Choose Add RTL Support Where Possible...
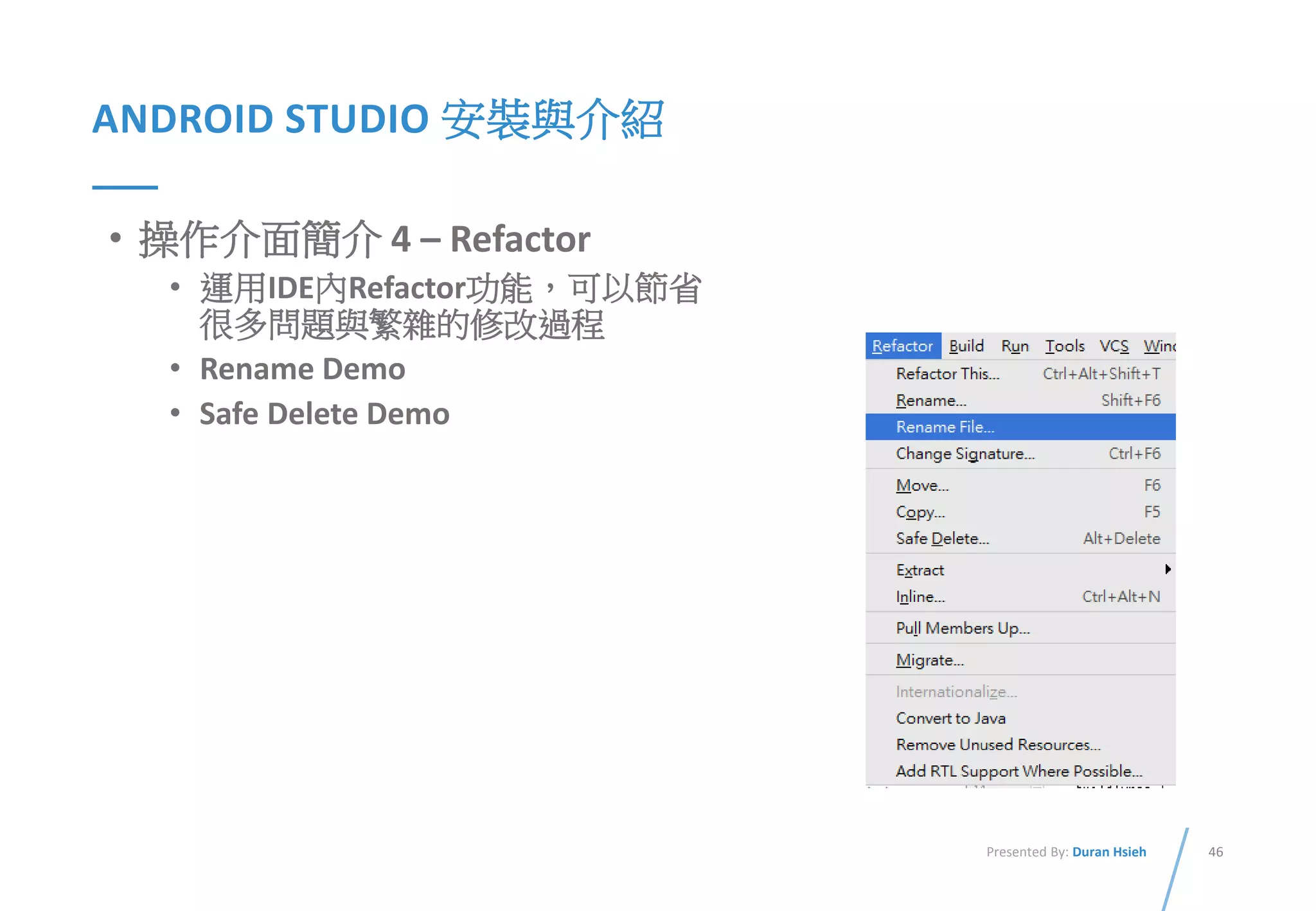Viewport: 1316px width, 911px height. click(x=1020, y=771)
